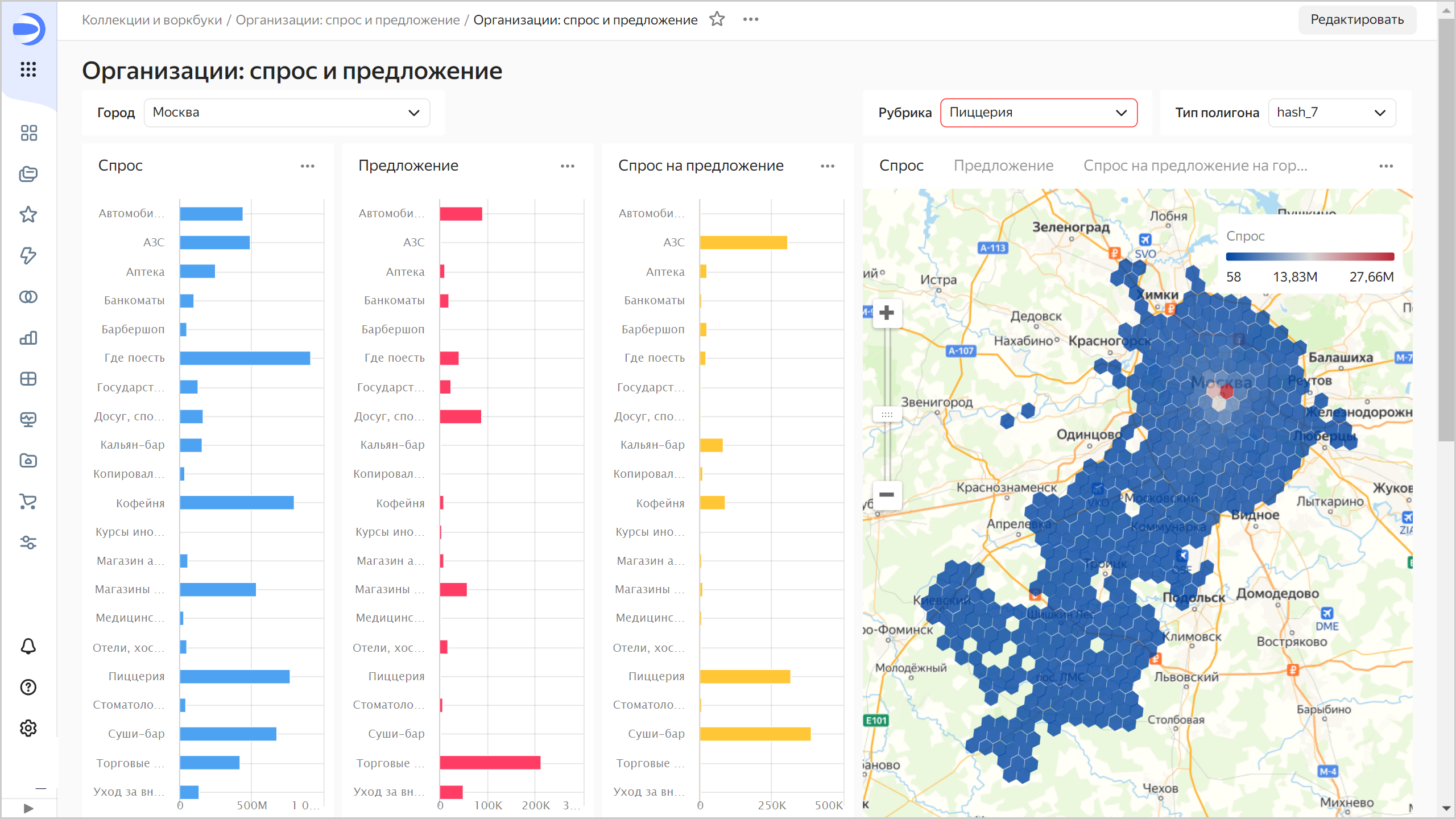
Task: Open the all services grid icon
Action: pyautogui.click(x=28, y=69)
